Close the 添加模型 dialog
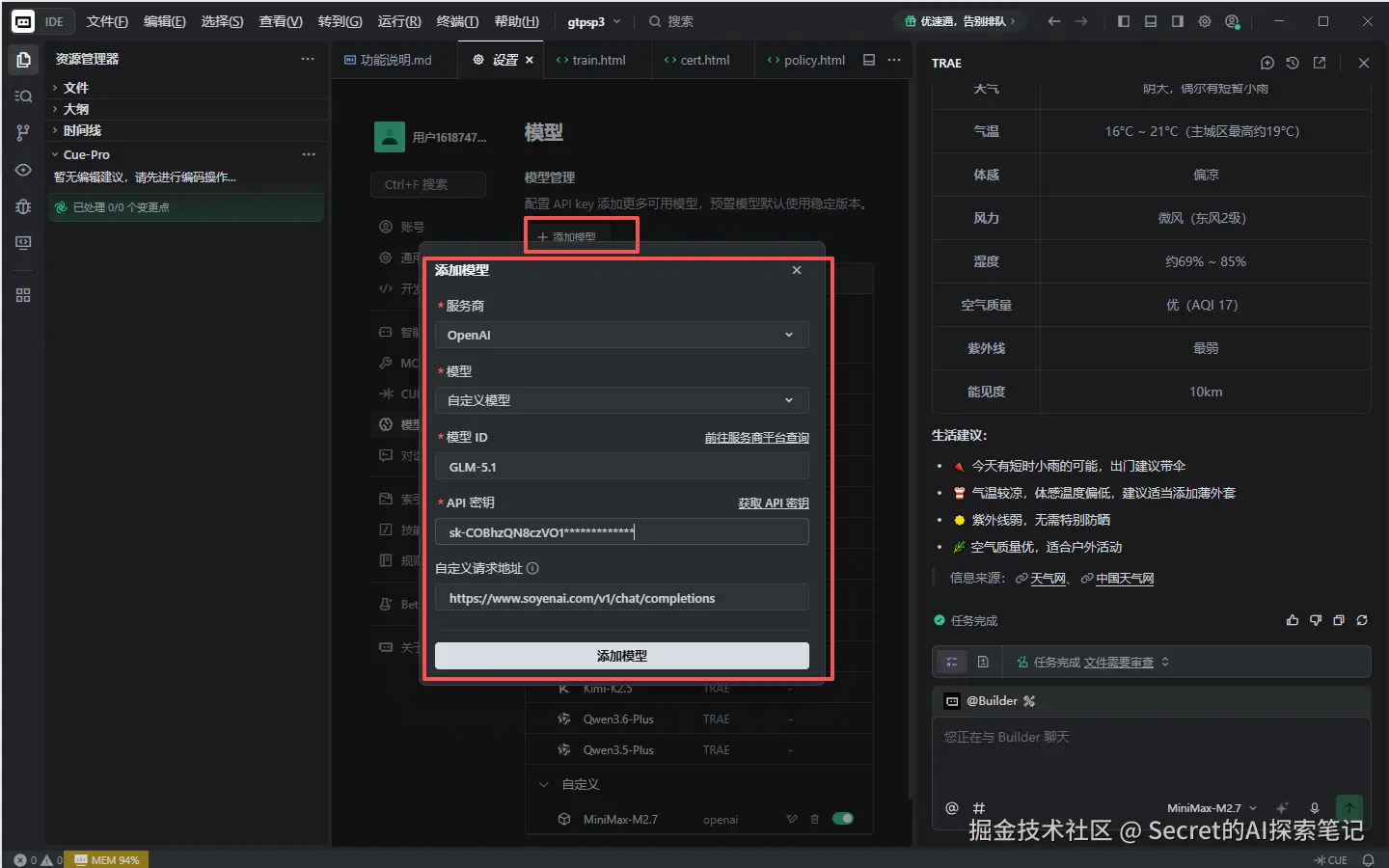Viewport: 1389px width, 868px height. click(797, 270)
